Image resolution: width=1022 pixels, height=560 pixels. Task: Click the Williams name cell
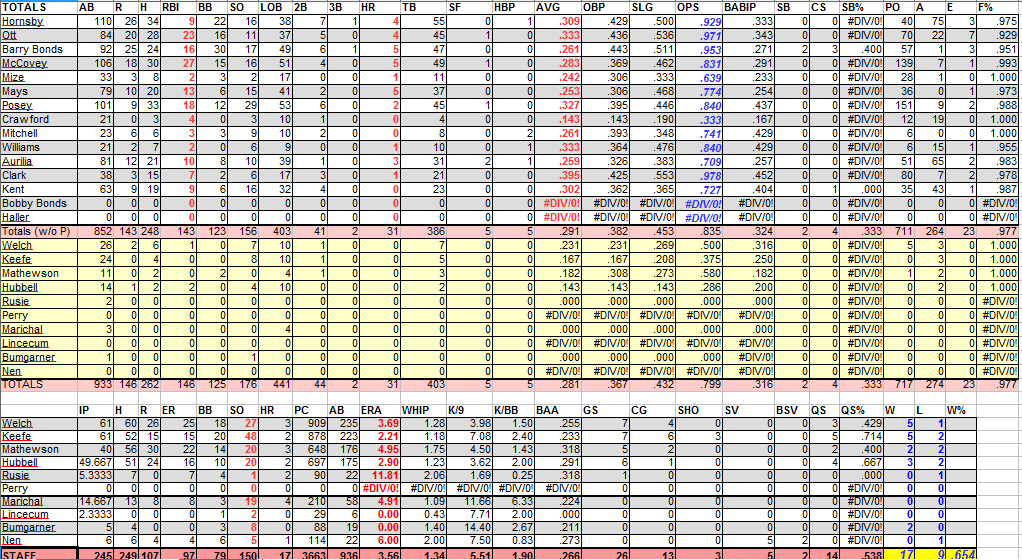[38, 147]
